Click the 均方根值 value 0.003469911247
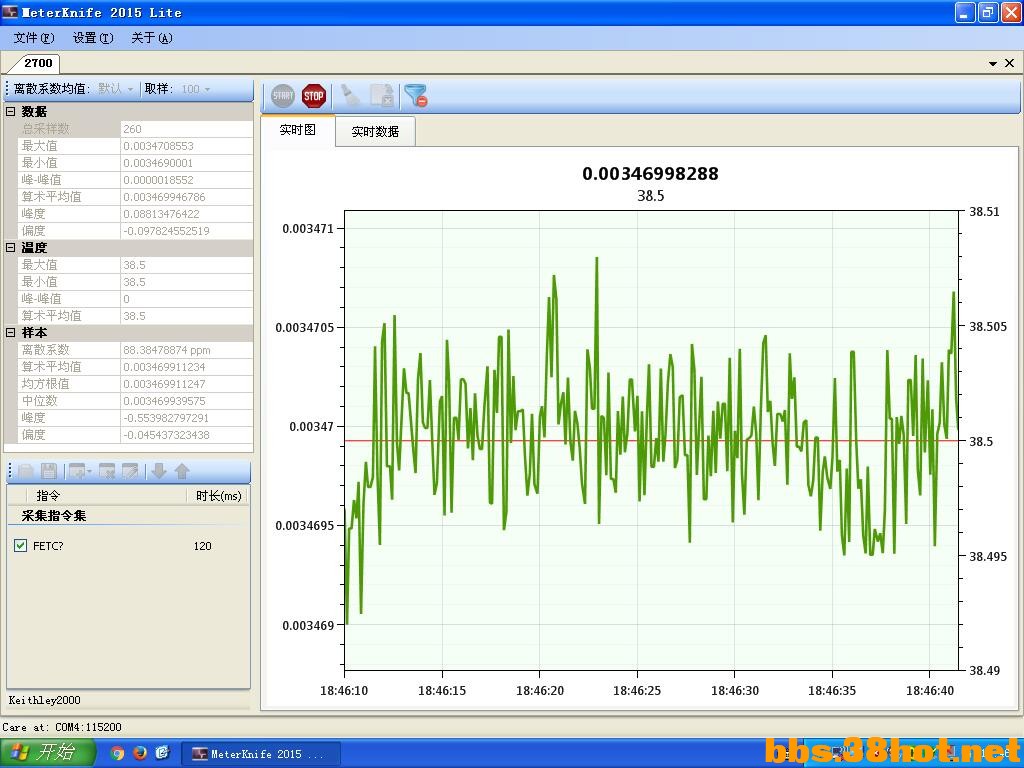1024x768 pixels. (x=186, y=383)
